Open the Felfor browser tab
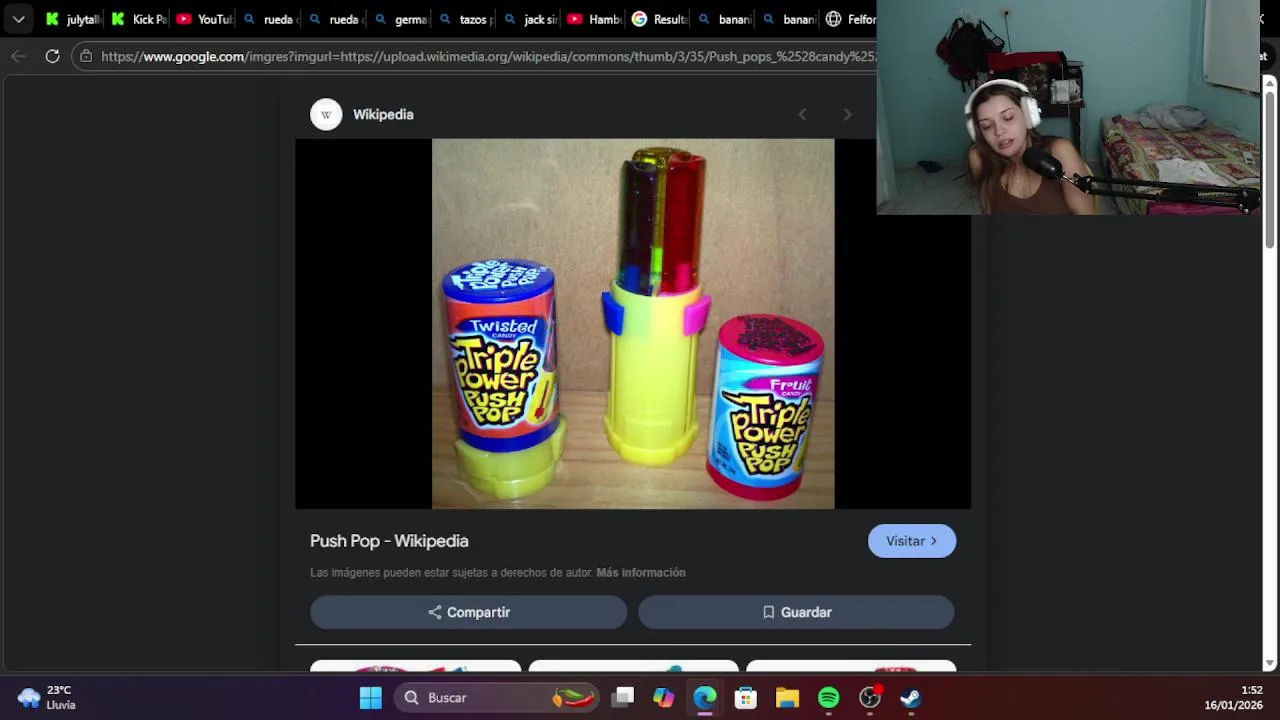The width and height of the screenshot is (1280, 720). (850, 19)
